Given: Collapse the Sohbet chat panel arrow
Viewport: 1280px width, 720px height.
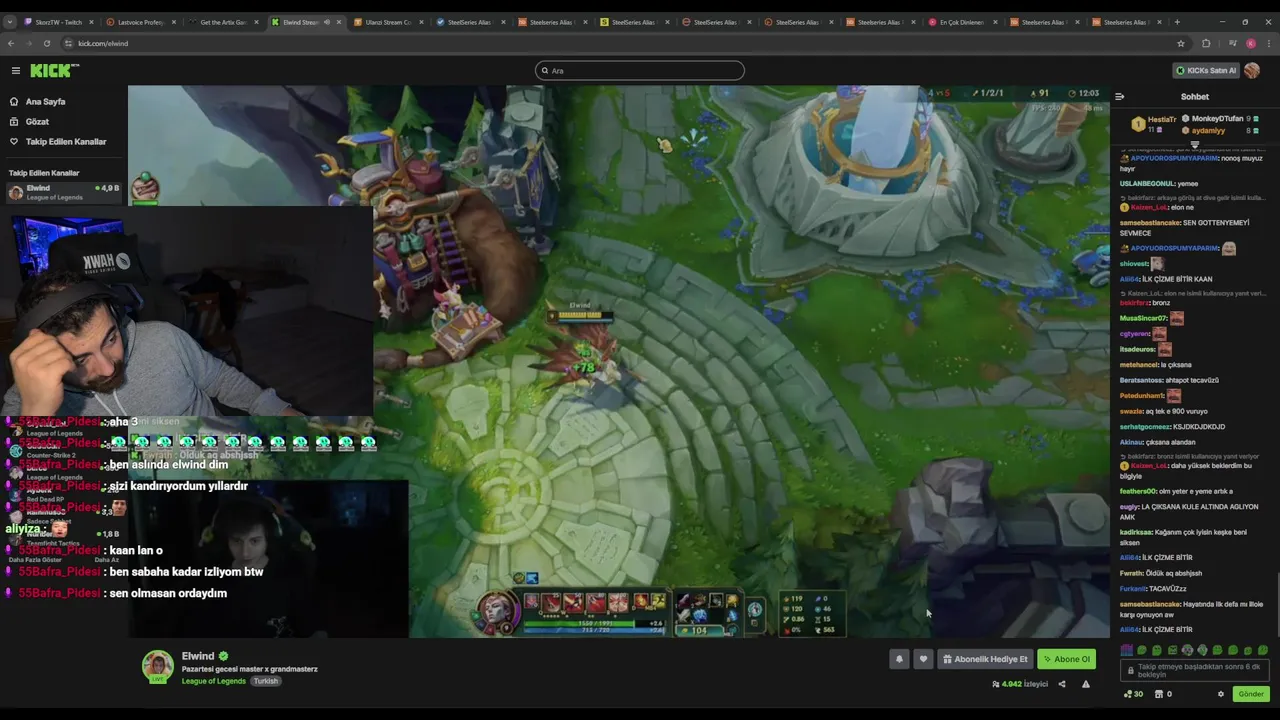Looking at the screenshot, I should (x=1119, y=97).
